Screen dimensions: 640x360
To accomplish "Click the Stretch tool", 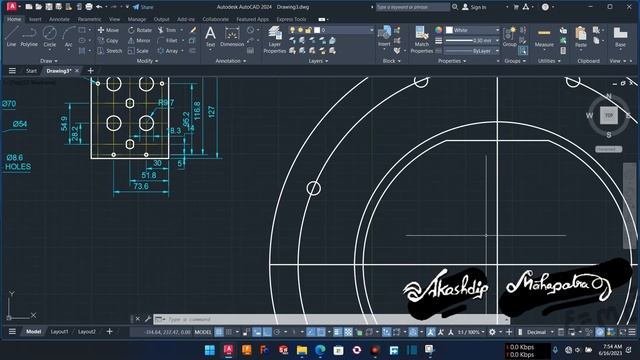I will [110, 51].
